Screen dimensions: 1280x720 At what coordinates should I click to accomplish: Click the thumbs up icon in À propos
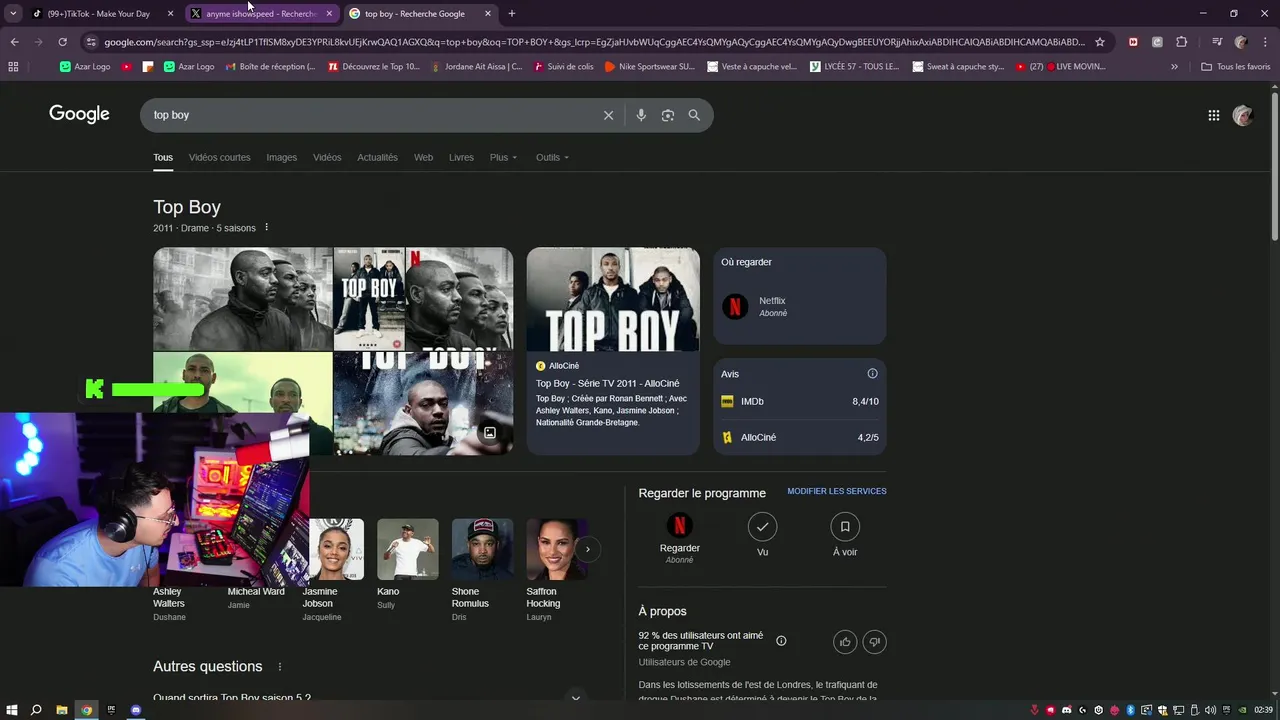pyautogui.click(x=845, y=642)
